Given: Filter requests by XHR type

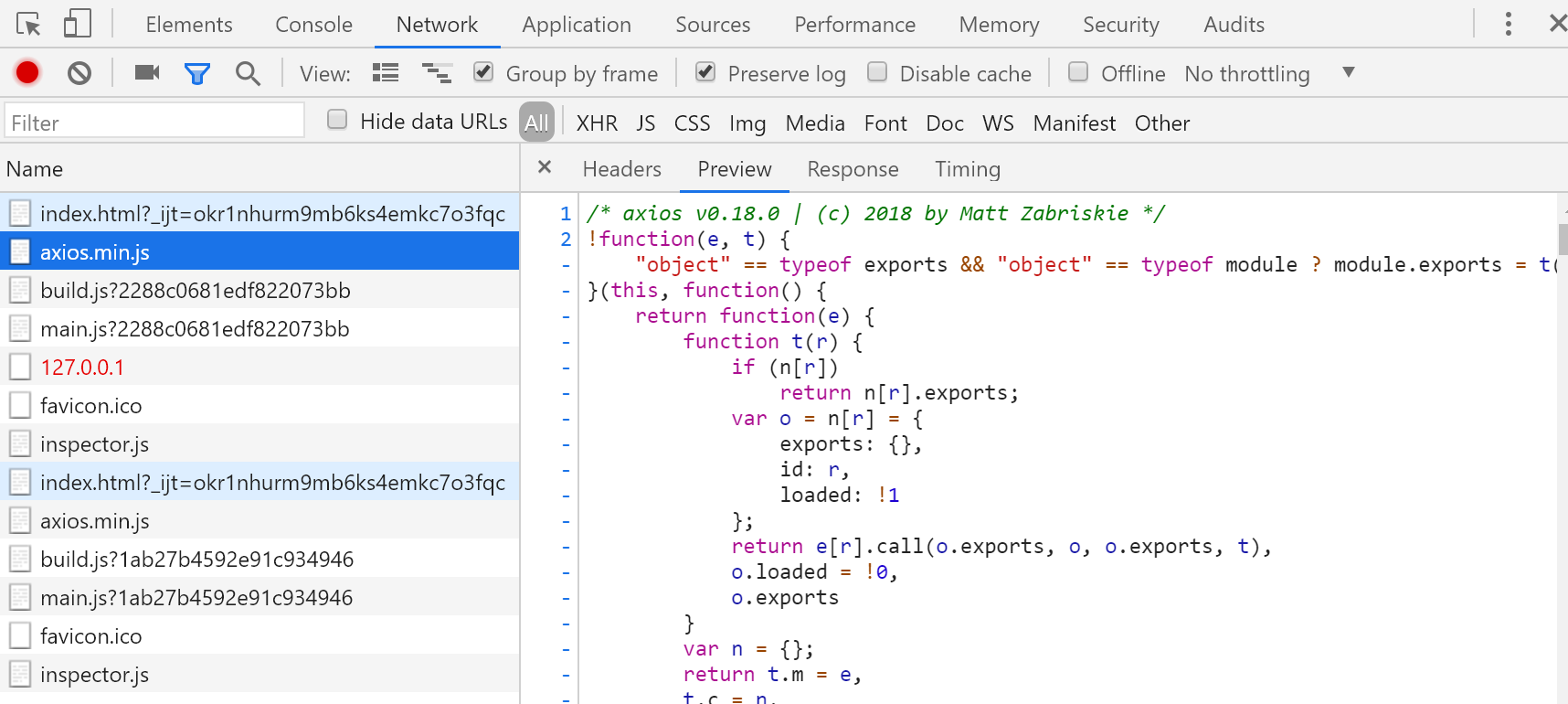Looking at the screenshot, I should pos(597,123).
